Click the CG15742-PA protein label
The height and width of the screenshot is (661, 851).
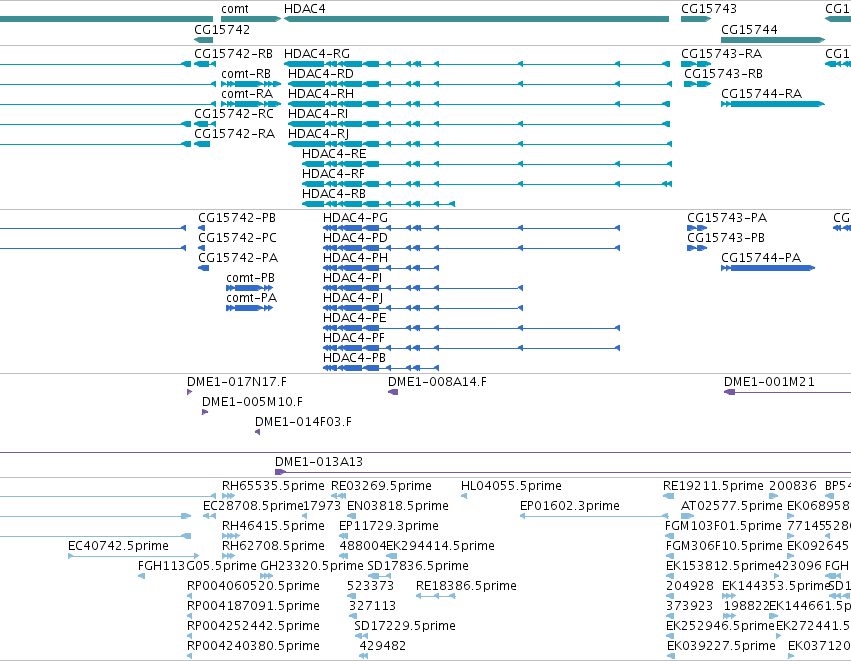238,258
